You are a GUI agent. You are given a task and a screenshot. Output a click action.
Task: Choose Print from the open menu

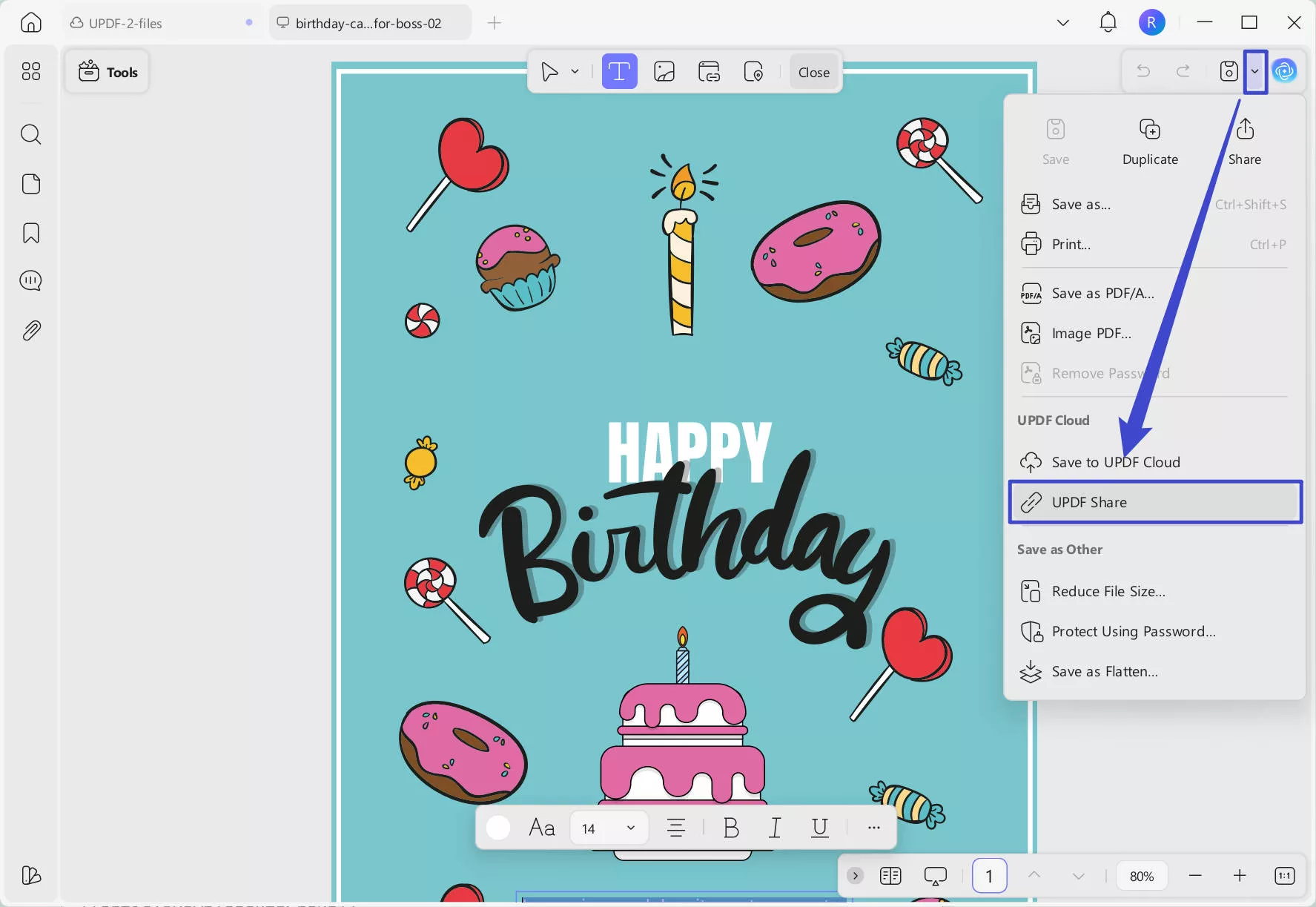[x=1072, y=243]
